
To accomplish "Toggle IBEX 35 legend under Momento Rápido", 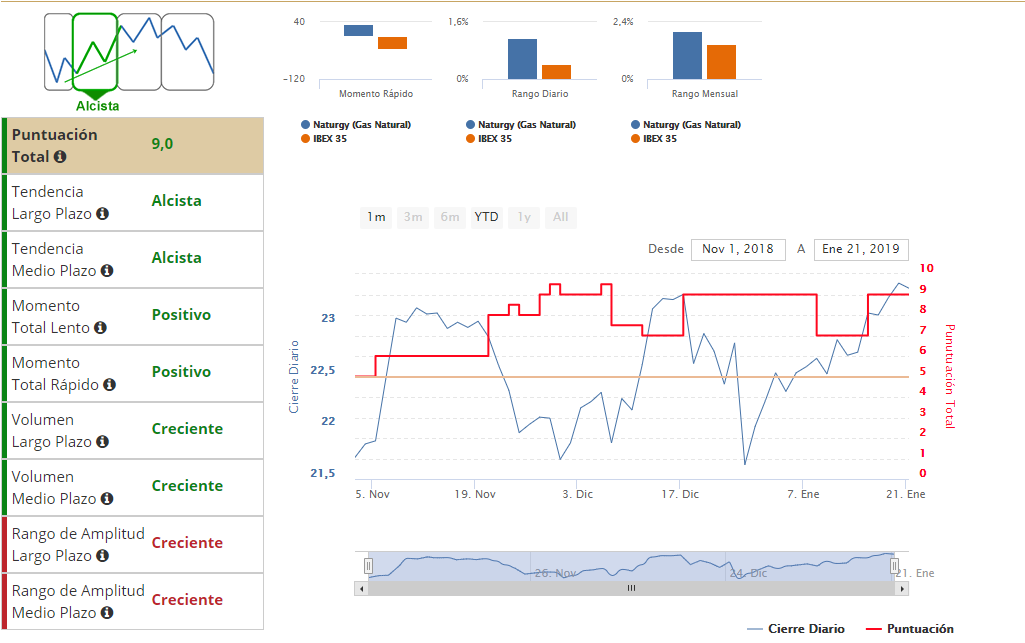I will coord(324,139).
